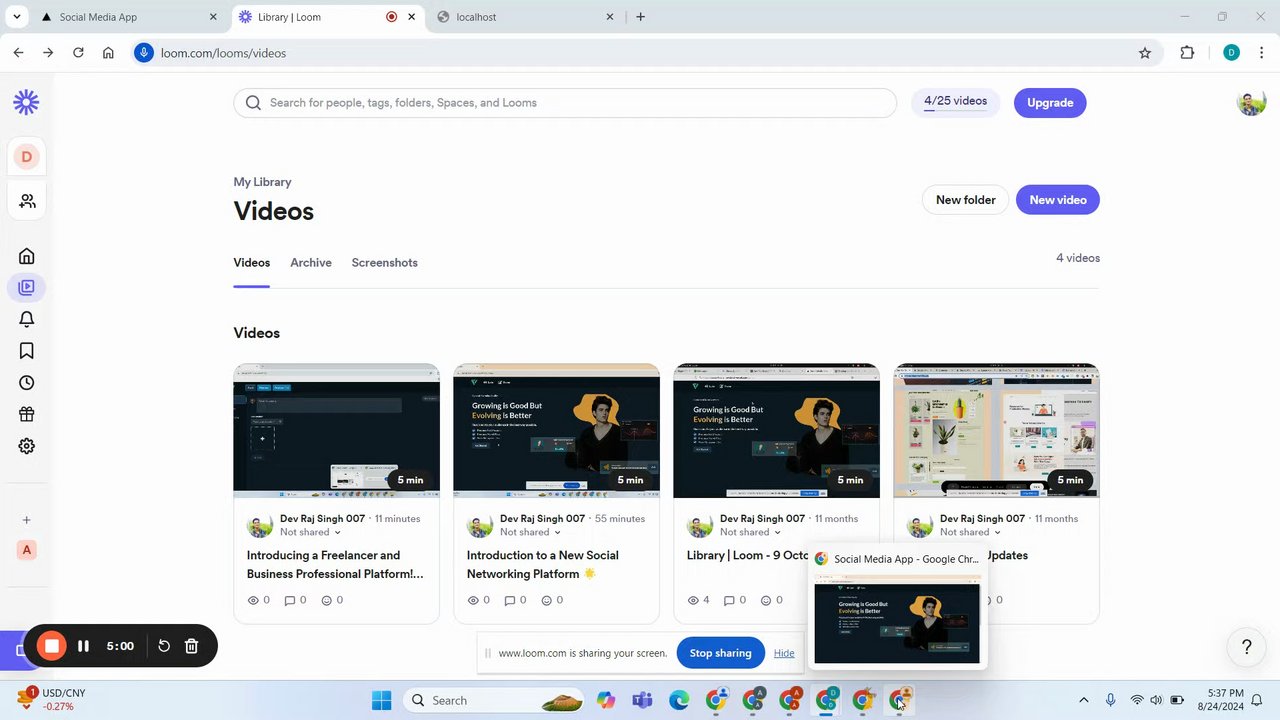This screenshot has width=1280, height=720.
Task: Stop the Loom recording
Action: coord(52,646)
